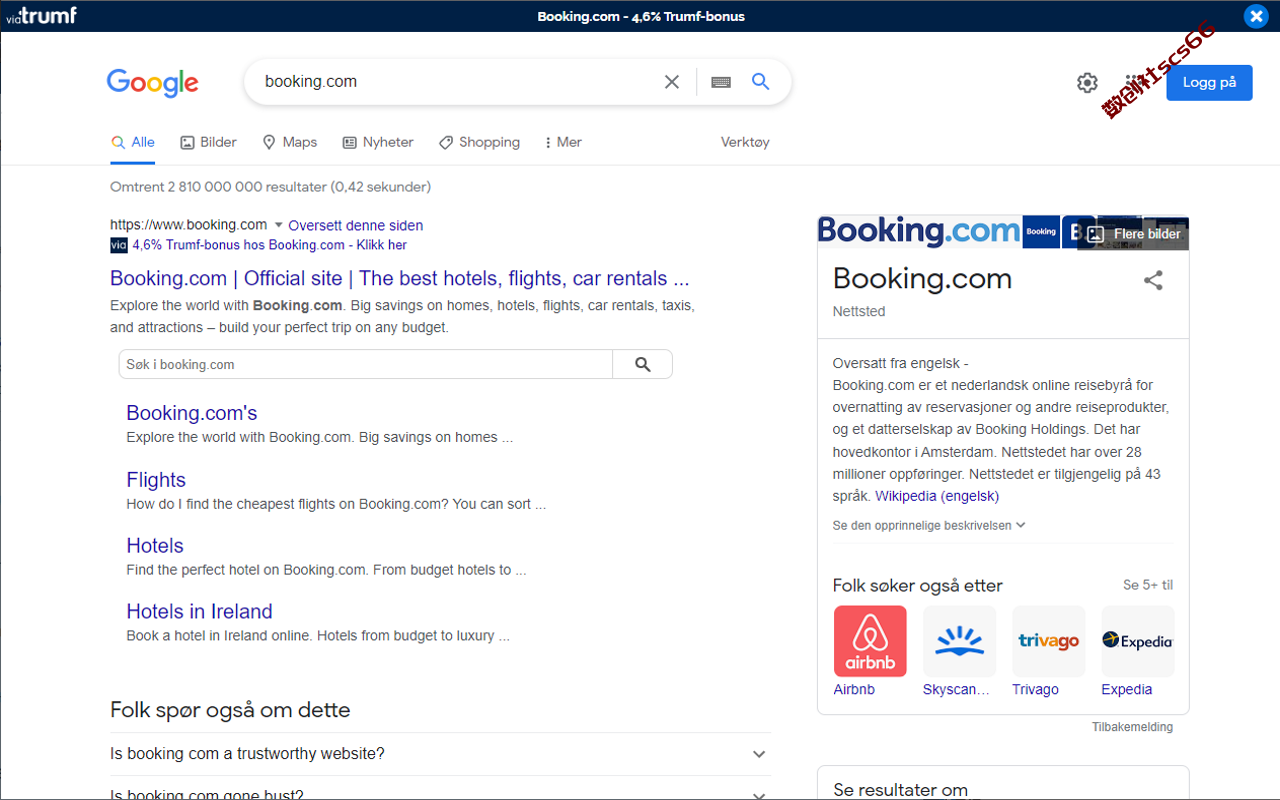
Task: Click the 'Folk spør også om dette' heading
Action: (x=230, y=710)
